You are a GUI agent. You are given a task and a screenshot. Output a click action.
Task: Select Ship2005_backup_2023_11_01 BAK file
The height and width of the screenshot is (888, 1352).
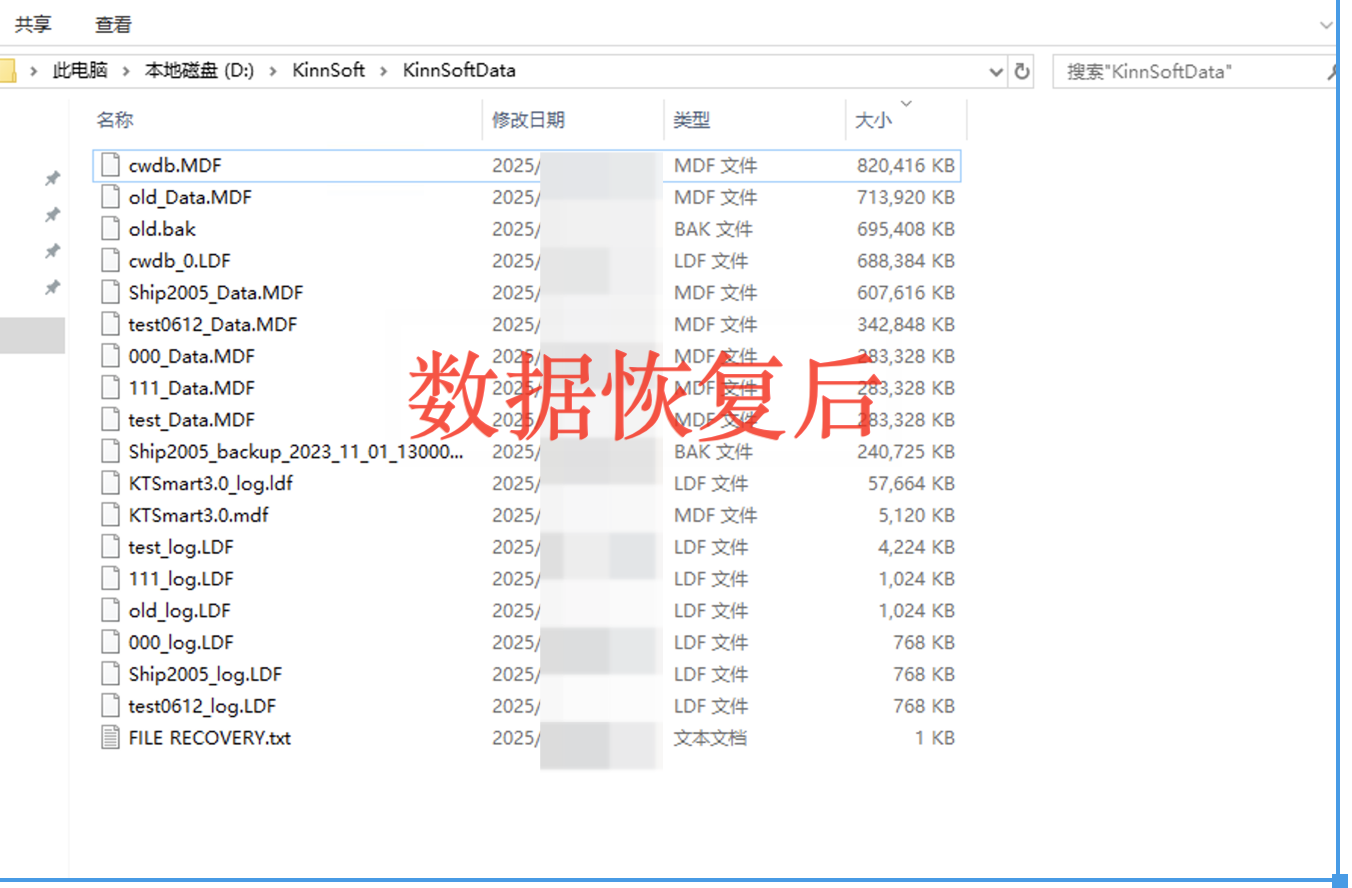click(x=295, y=452)
